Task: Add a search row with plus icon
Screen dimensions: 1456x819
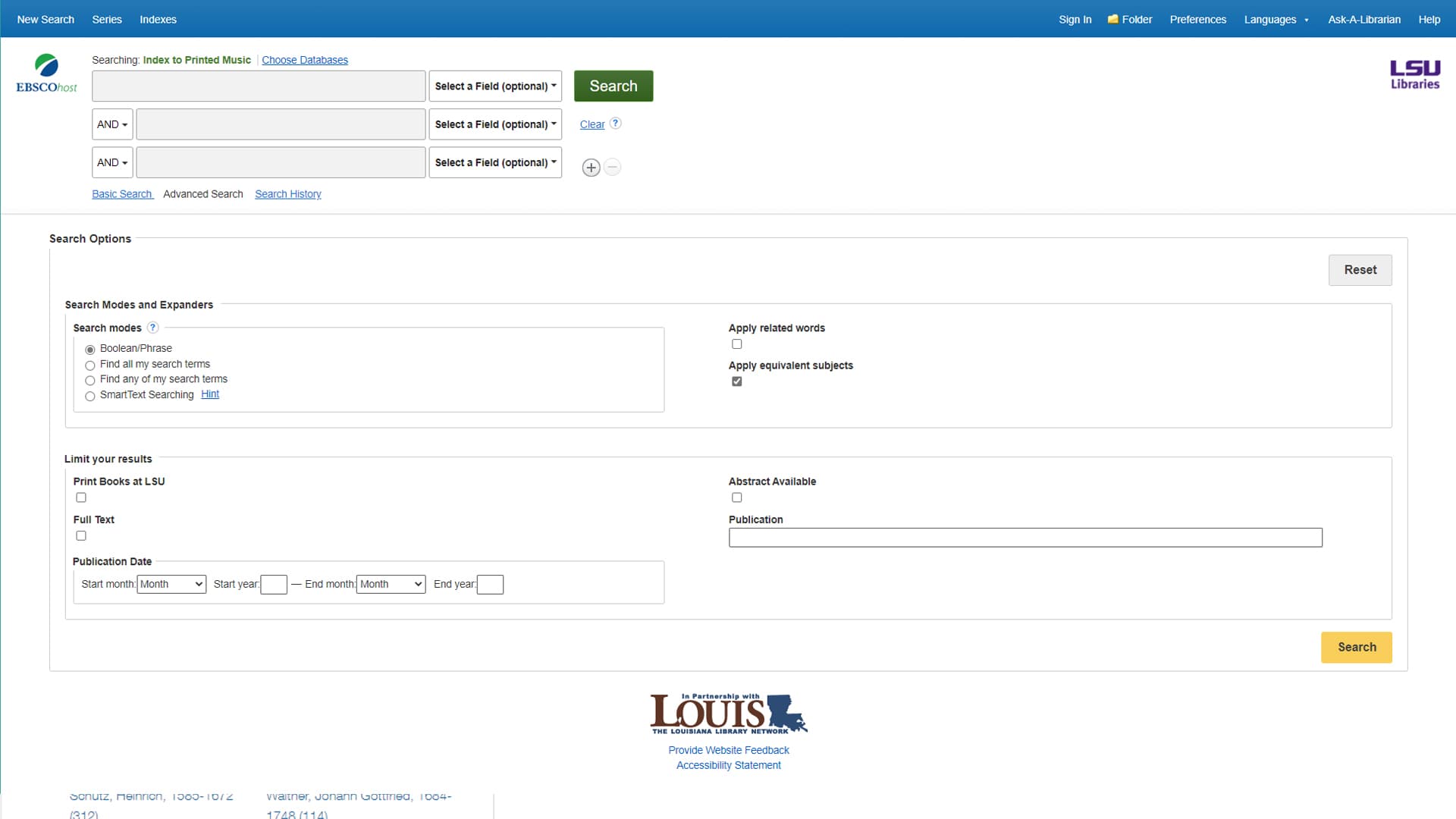Action: click(x=591, y=168)
